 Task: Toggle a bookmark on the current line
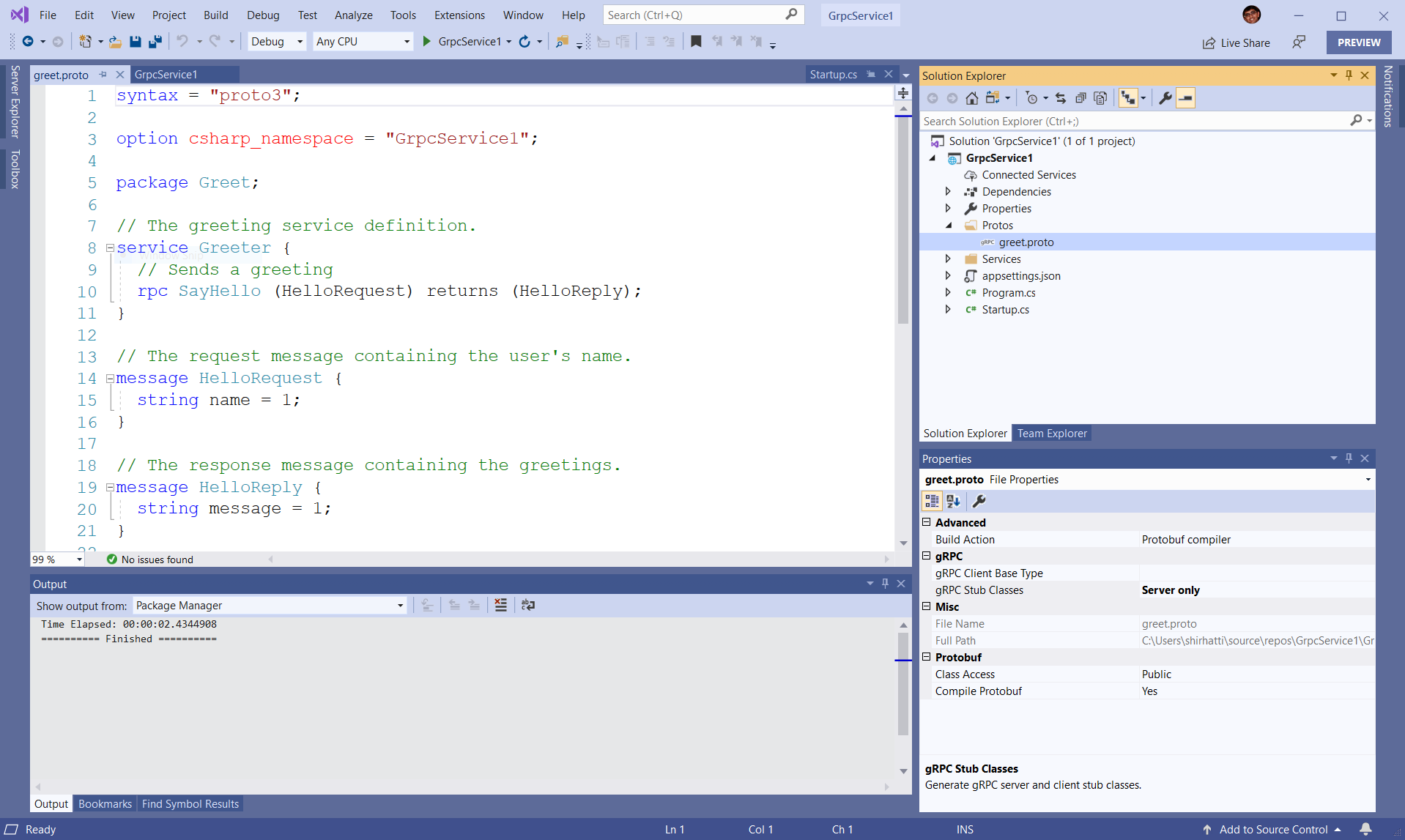coord(695,42)
